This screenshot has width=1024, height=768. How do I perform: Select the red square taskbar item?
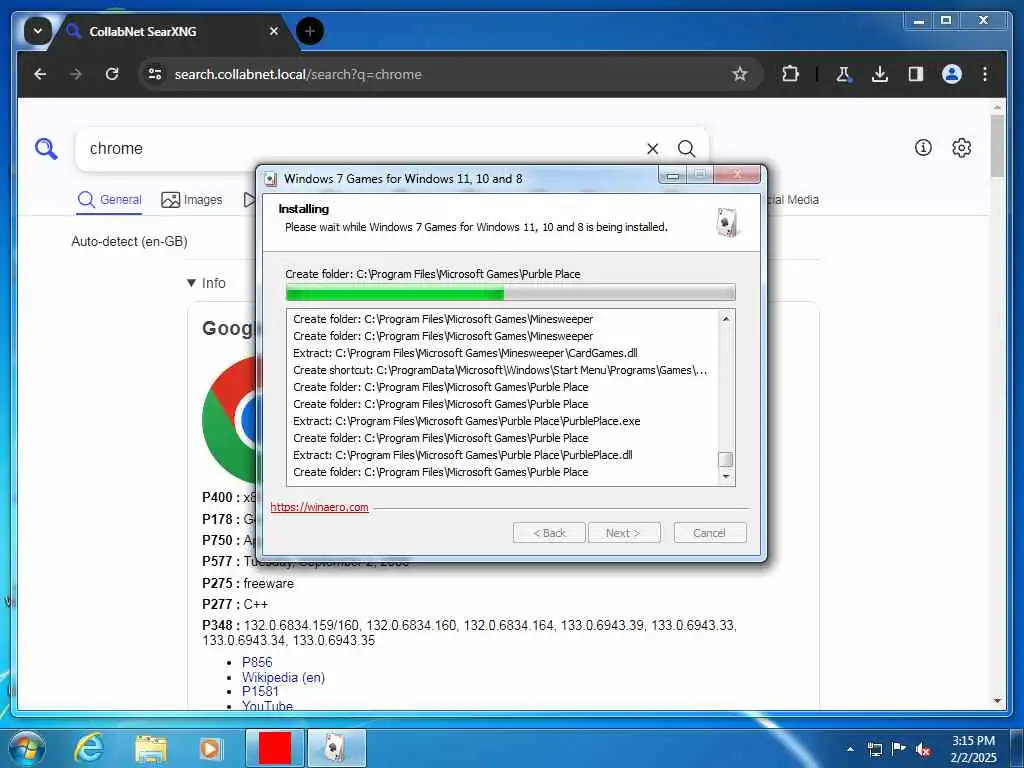[275, 748]
